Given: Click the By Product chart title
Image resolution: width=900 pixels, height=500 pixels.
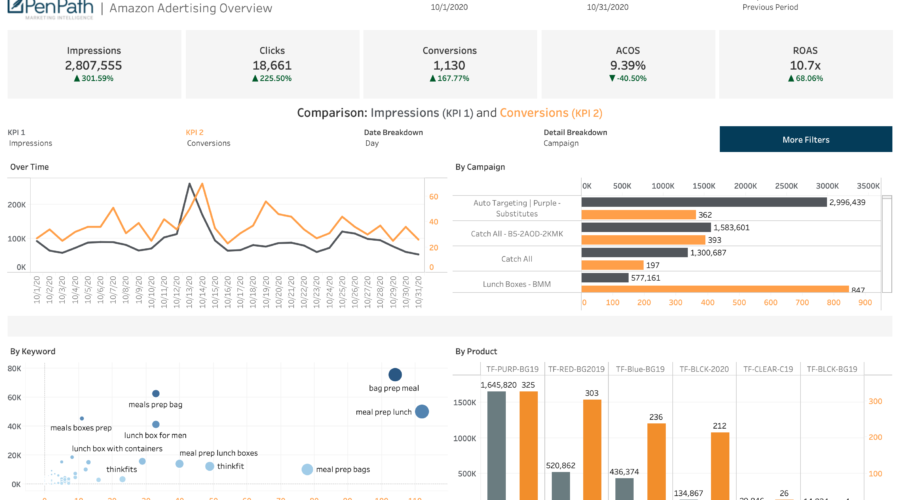Looking at the screenshot, I should pyautogui.click(x=476, y=351).
